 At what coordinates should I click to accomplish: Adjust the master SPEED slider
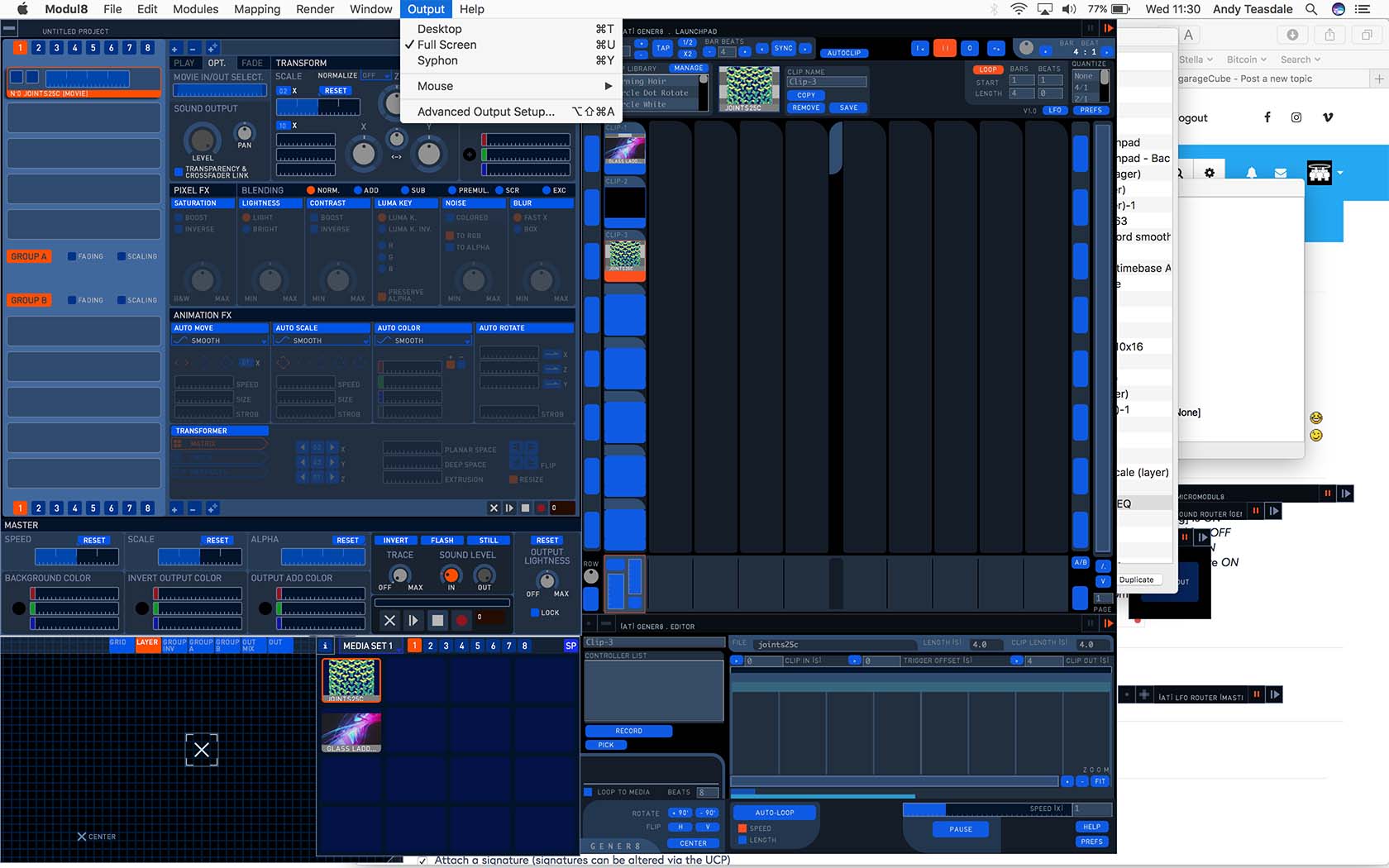(x=77, y=556)
